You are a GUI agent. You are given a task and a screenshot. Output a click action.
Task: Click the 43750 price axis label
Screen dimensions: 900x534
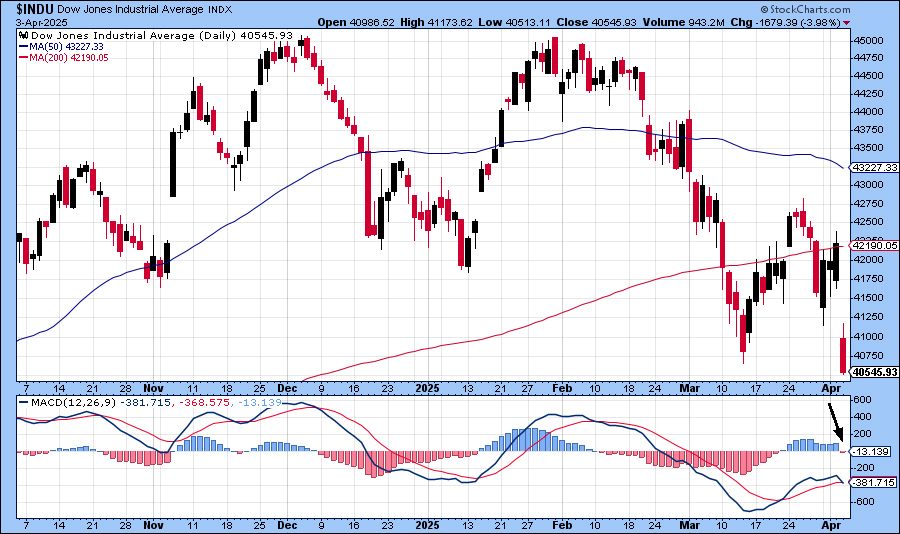pyautogui.click(x=868, y=130)
